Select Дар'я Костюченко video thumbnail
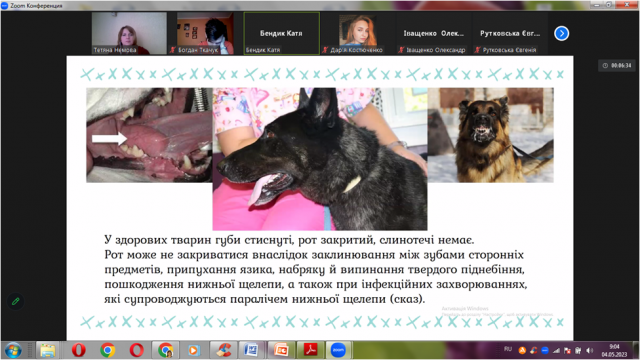Image resolution: width=640 pixels, height=360 pixels. coord(358,33)
